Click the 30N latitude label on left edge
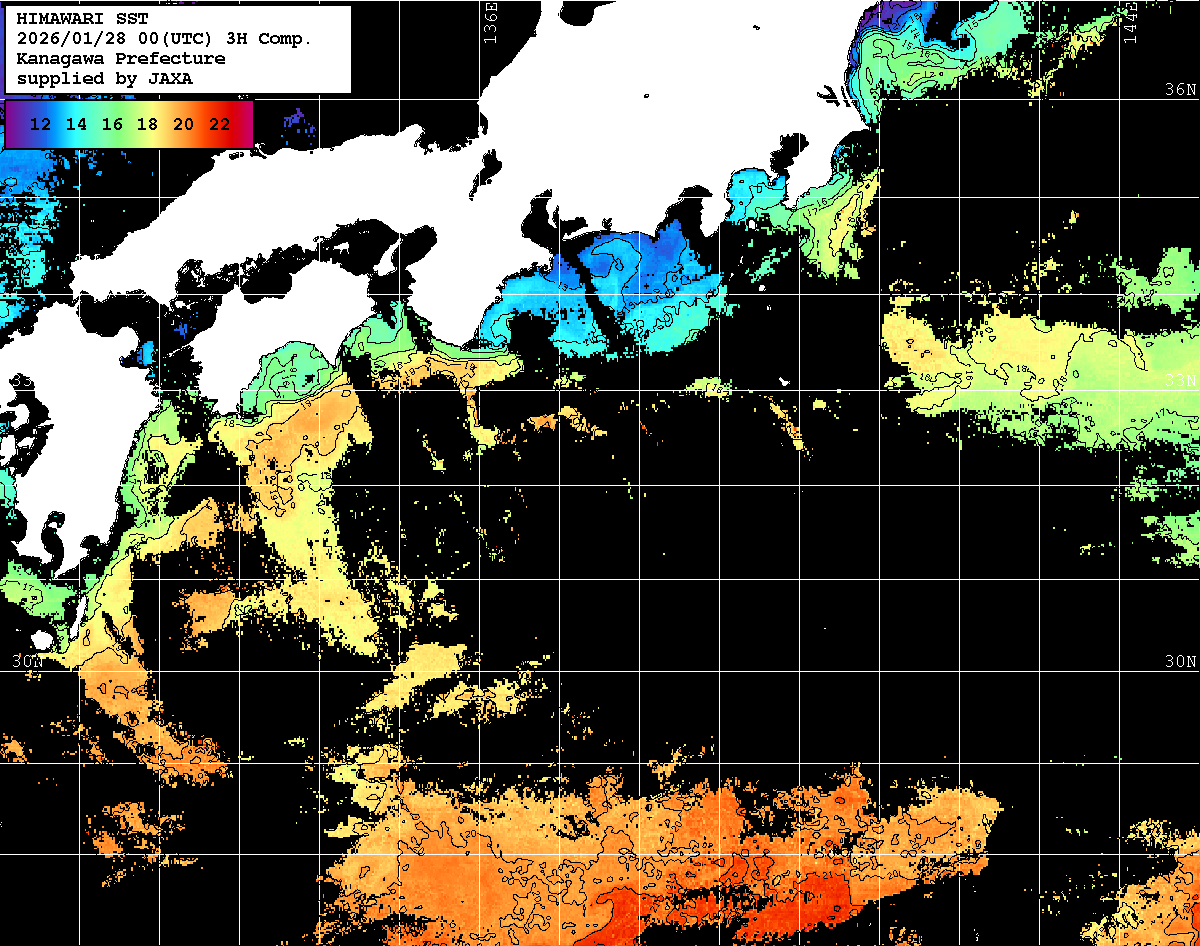Viewport: 1200px width, 946px height. (x=27, y=661)
